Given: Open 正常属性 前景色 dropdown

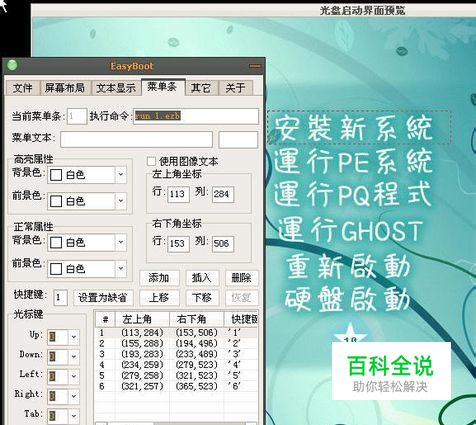Looking at the screenshot, I should coord(121,269).
